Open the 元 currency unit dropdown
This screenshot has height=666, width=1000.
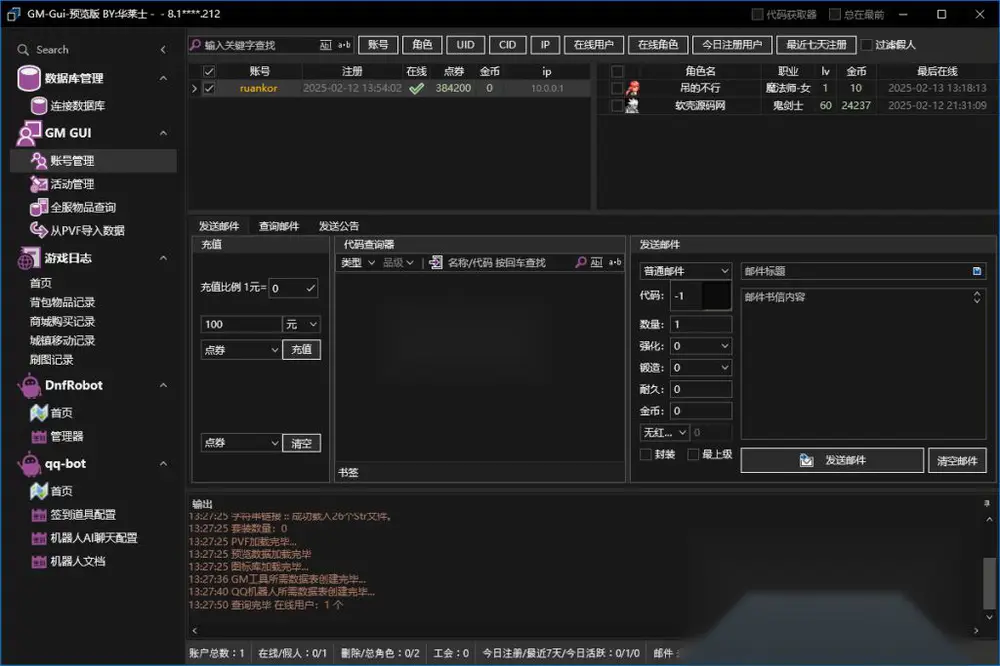pos(301,324)
